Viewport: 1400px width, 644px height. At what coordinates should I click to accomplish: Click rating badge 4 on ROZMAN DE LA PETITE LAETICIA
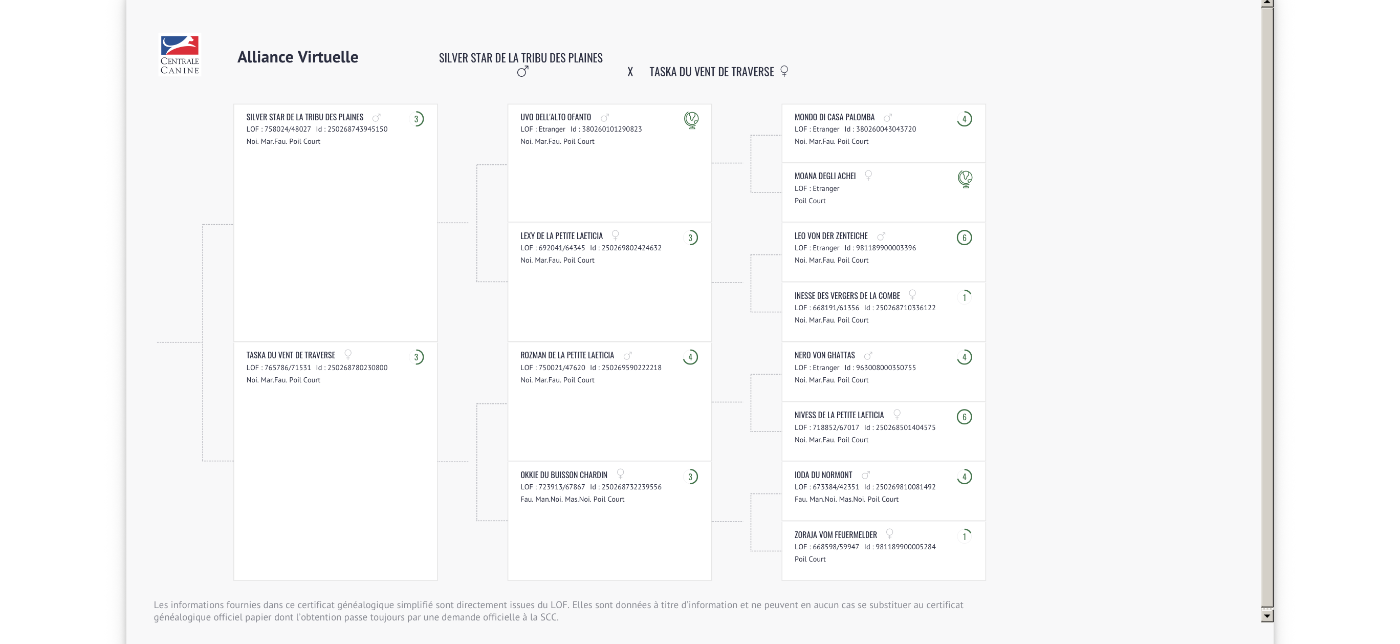coord(690,357)
